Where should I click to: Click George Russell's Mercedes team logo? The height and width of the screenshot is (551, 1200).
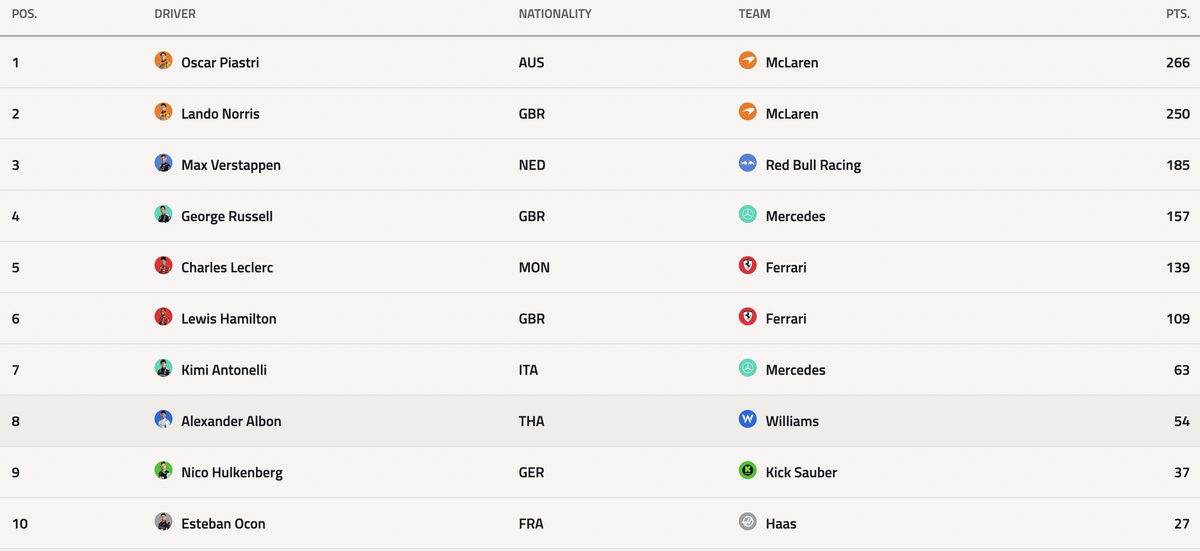click(x=747, y=215)
